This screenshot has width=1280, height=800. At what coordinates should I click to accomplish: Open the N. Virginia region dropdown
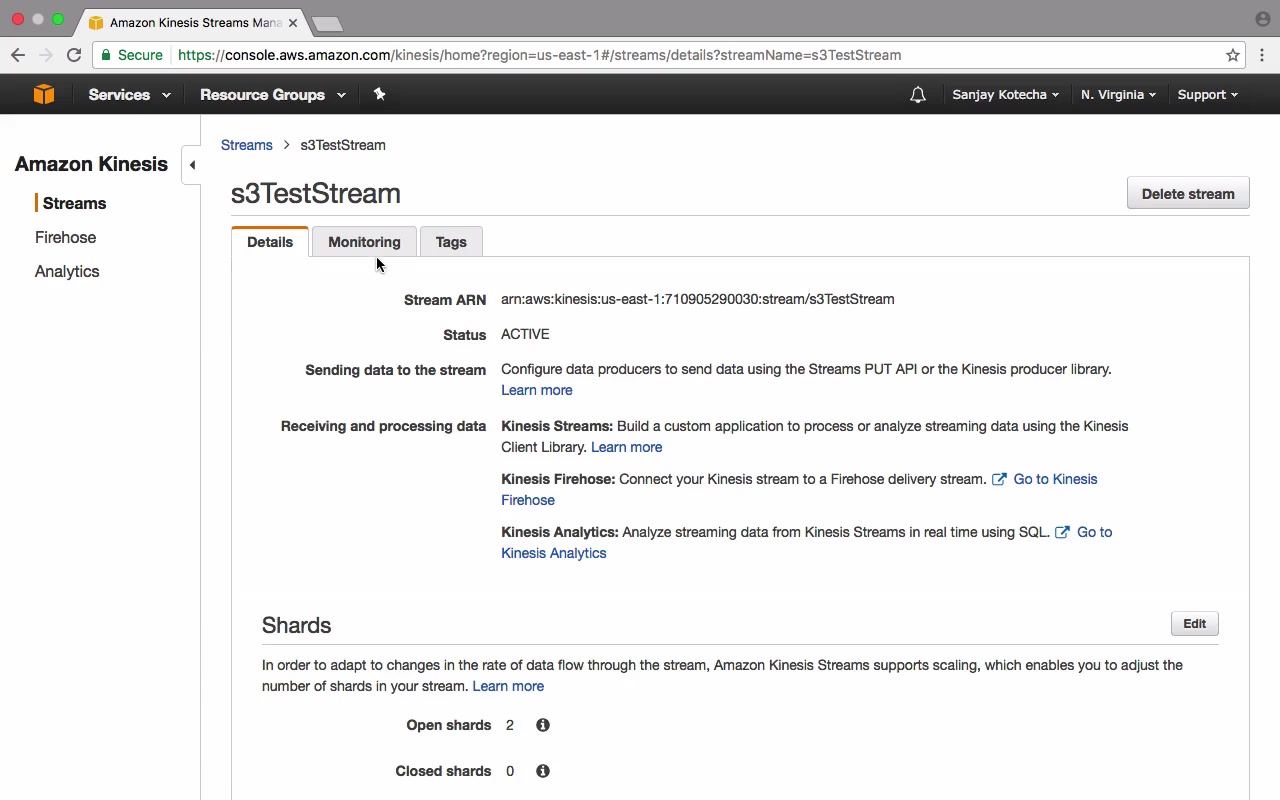coord(1118,95)
